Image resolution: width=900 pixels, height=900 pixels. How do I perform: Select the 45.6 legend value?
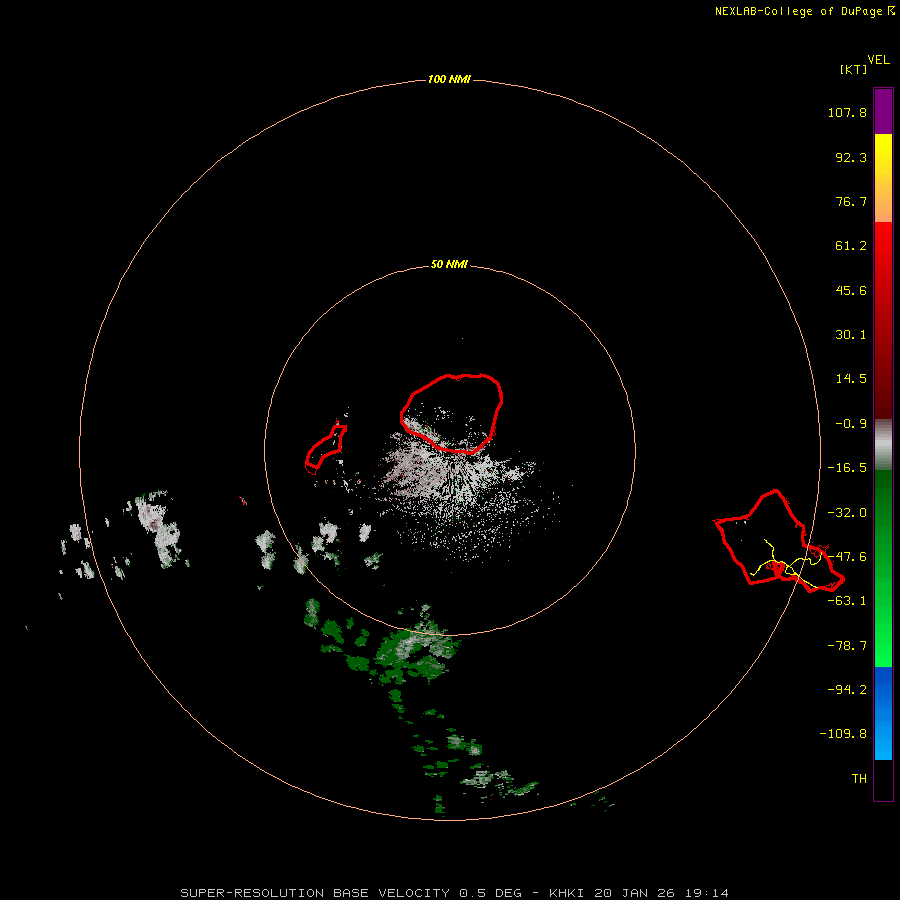tap(851, 290)
